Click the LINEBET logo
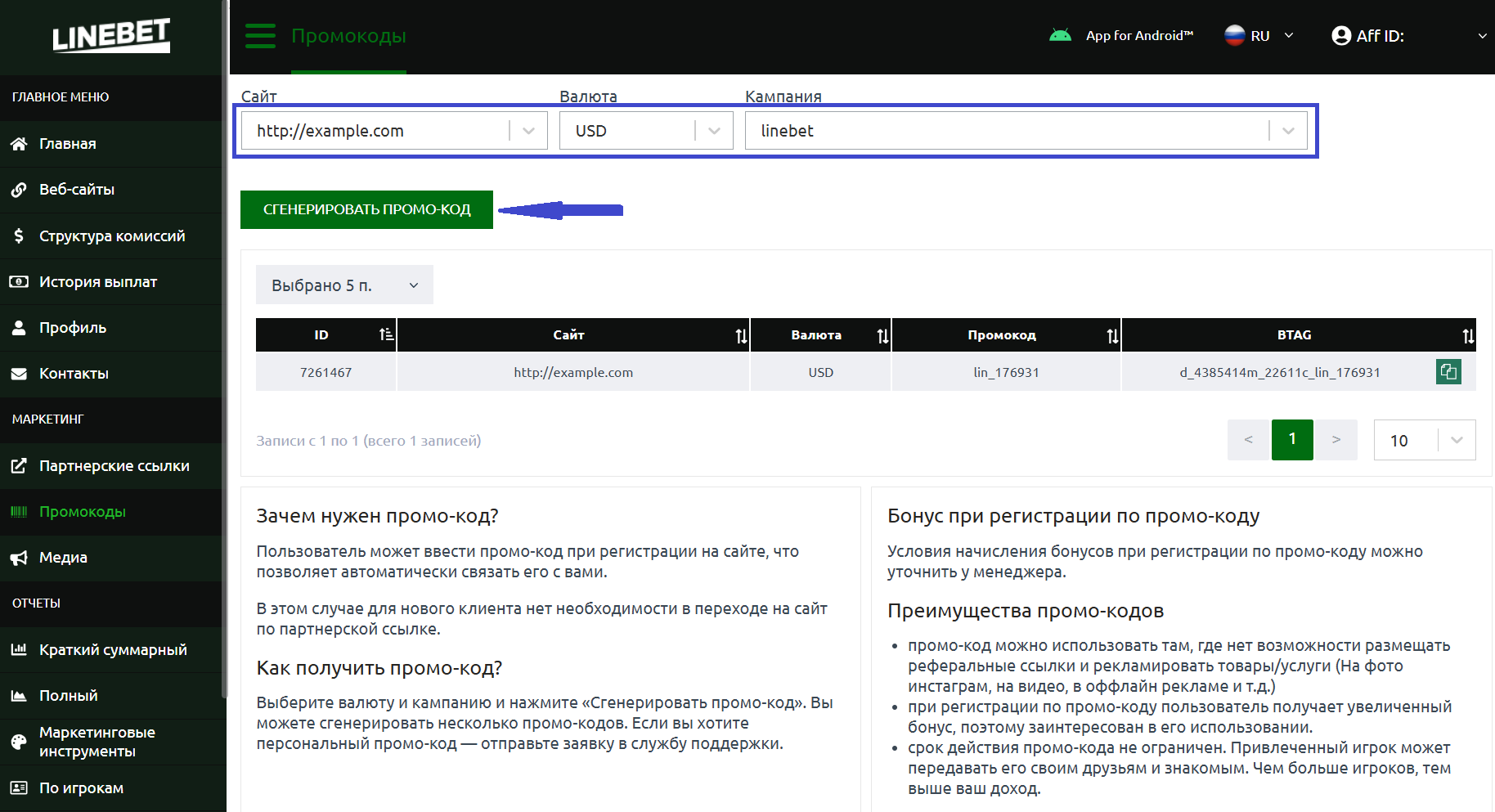The image size is (1495, 812). click(111, 36)
